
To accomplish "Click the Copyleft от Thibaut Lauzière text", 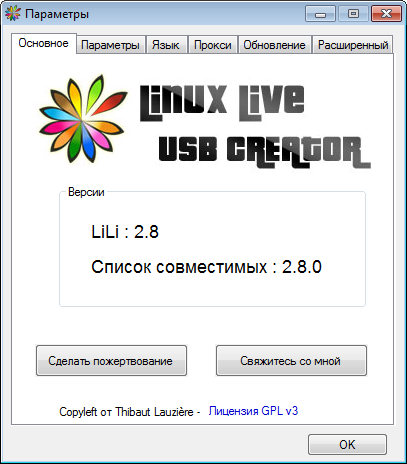I will (x=126, y=412).
